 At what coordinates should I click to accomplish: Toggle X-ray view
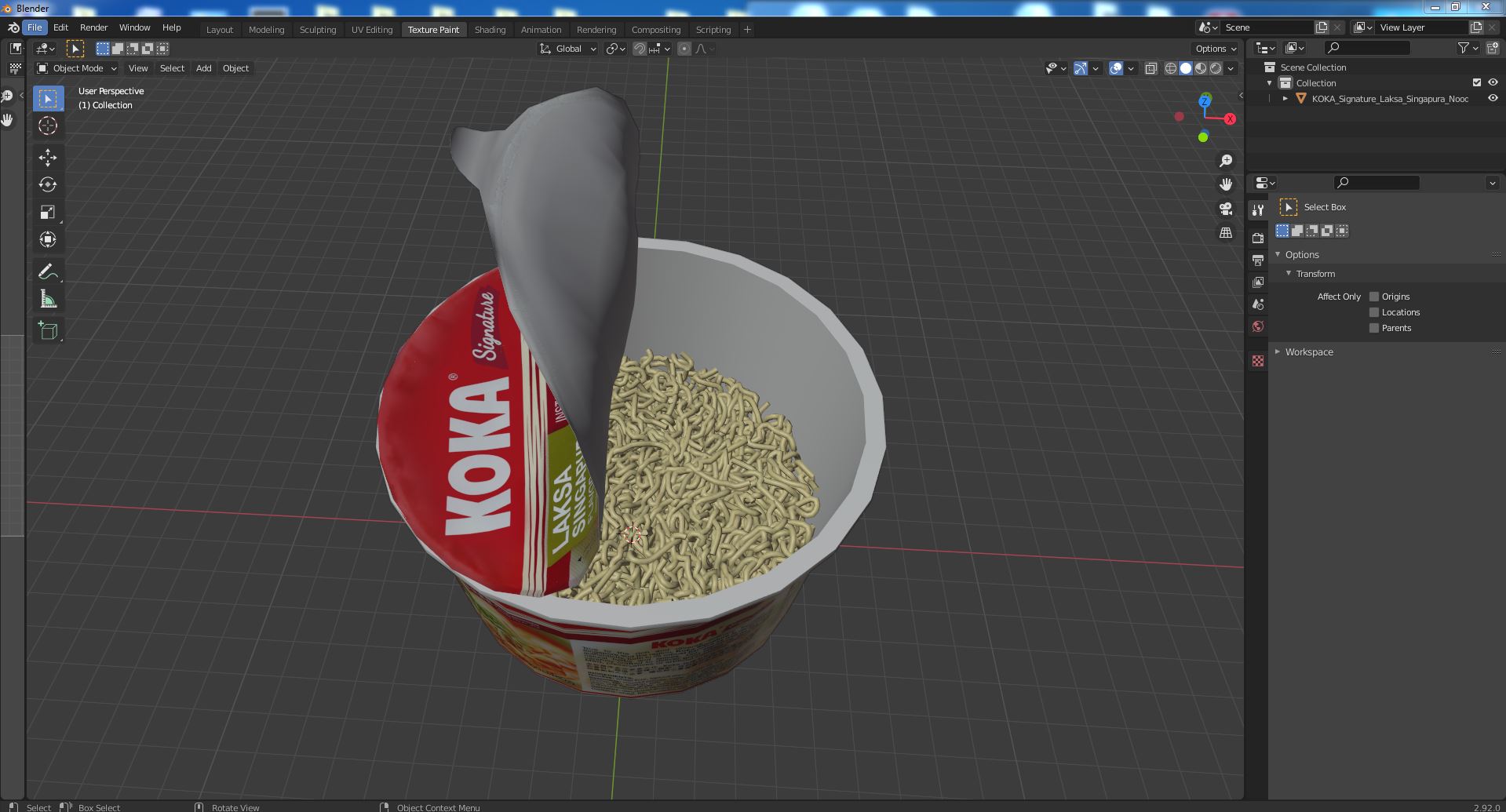point(1150,68)
